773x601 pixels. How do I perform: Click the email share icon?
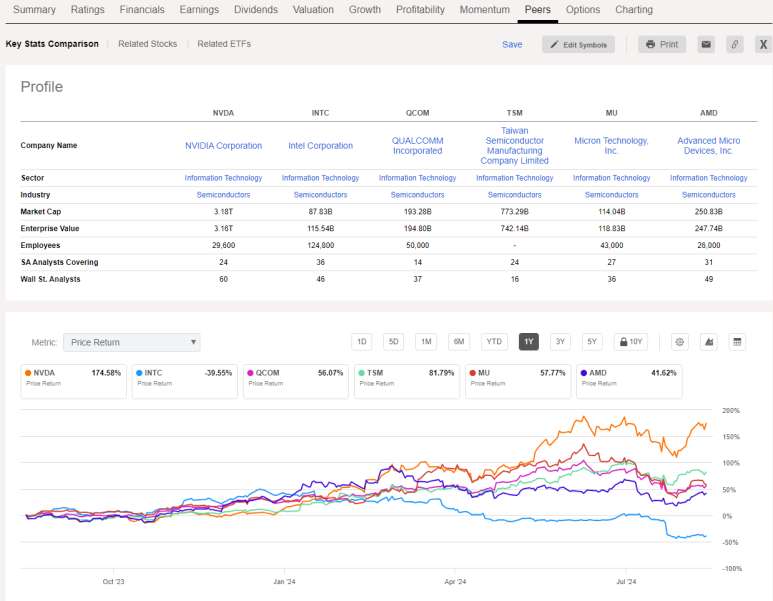point(706,44)
